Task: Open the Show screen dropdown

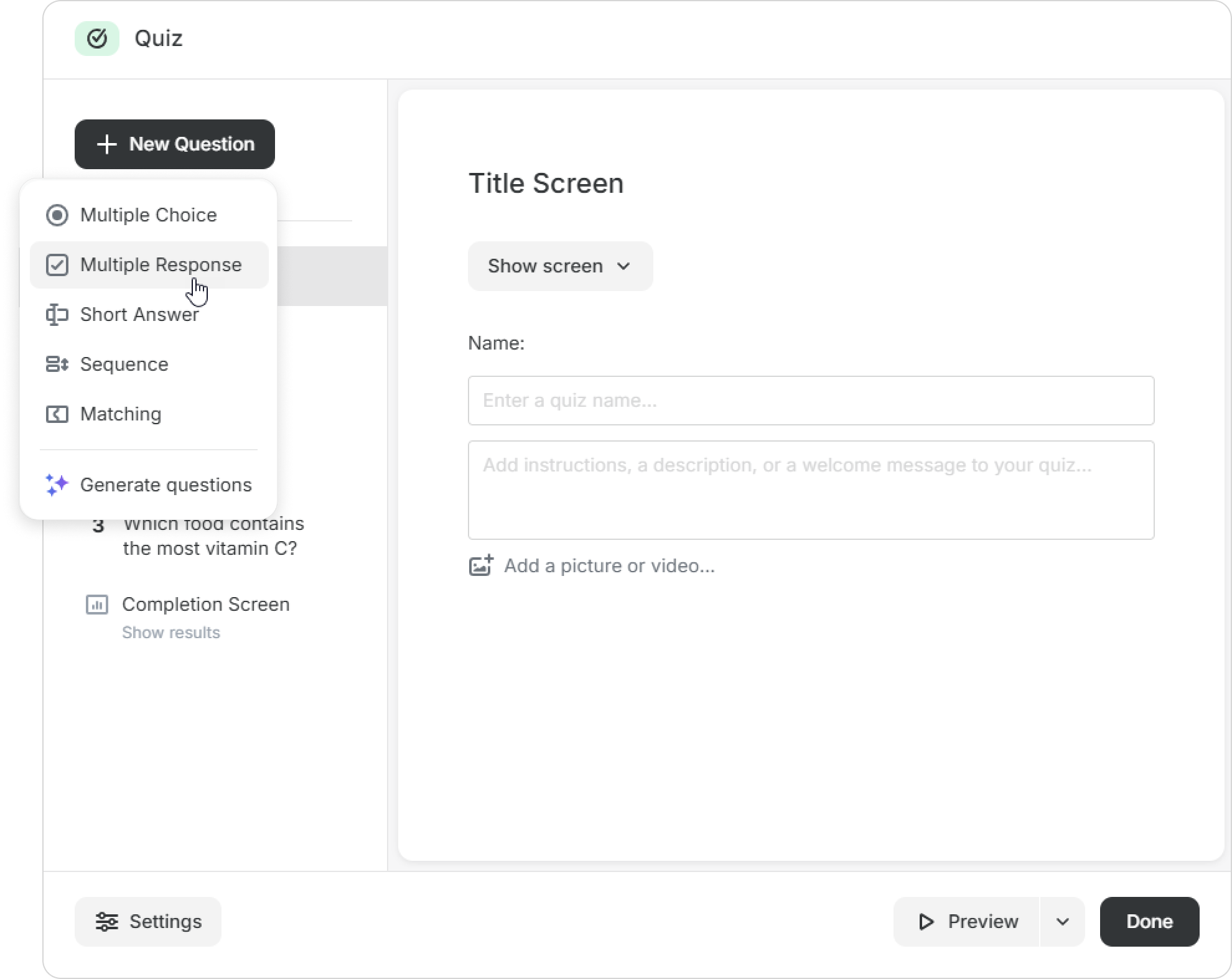Action: (561, 266)
